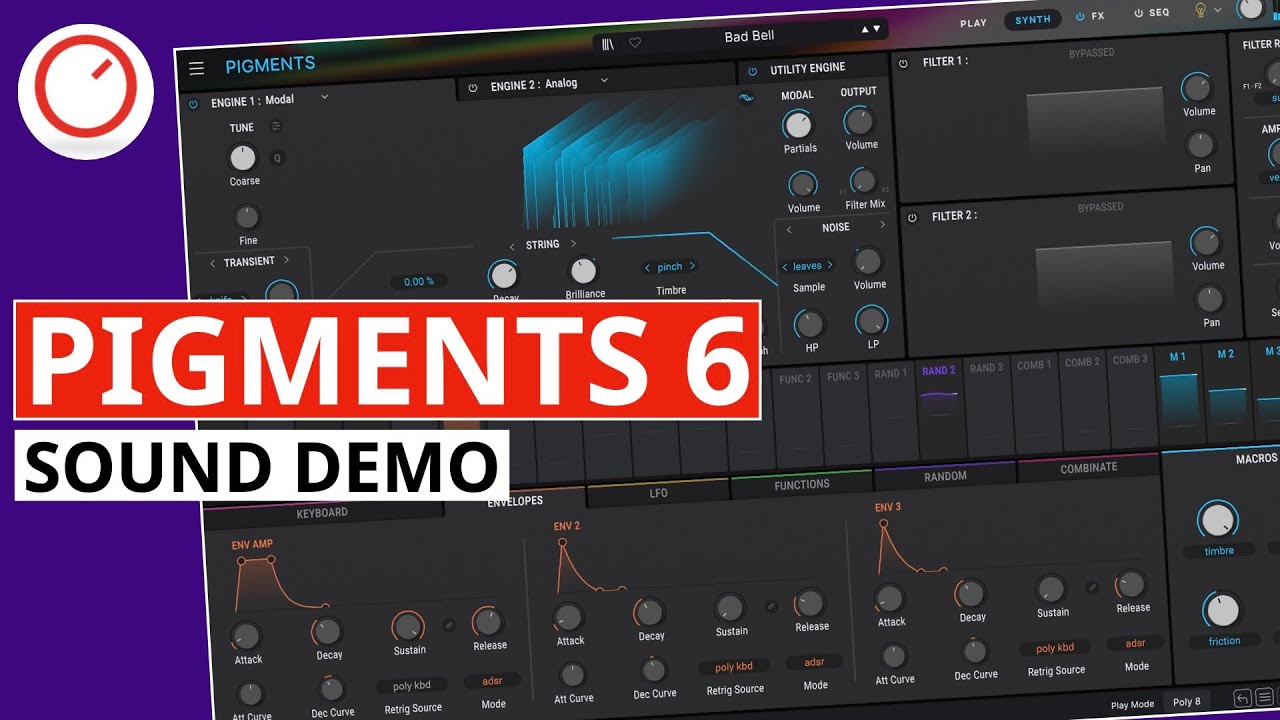Click the Noise LP filter knob

coord(872,320)
